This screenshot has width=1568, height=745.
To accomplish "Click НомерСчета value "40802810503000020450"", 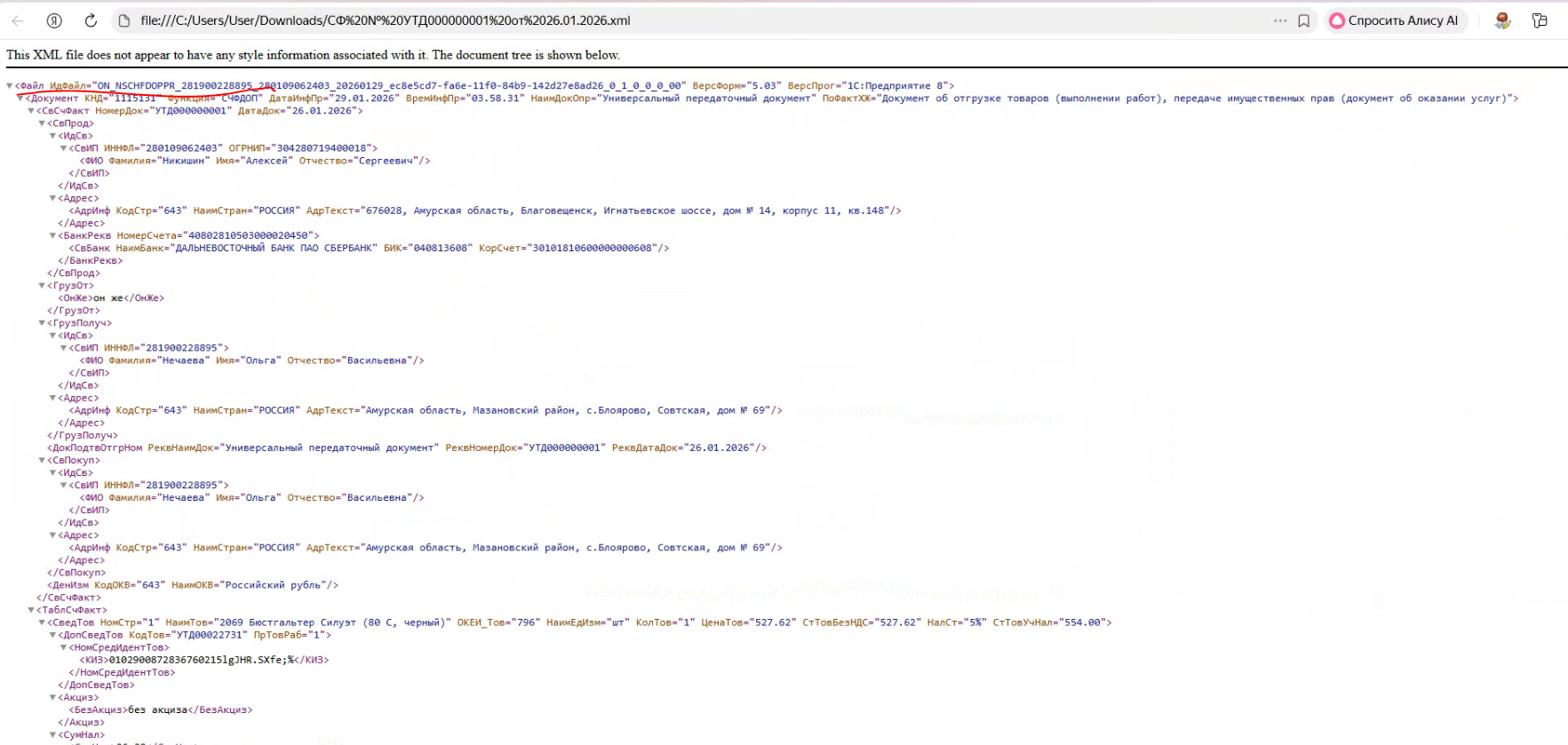I will coord(247,235).
